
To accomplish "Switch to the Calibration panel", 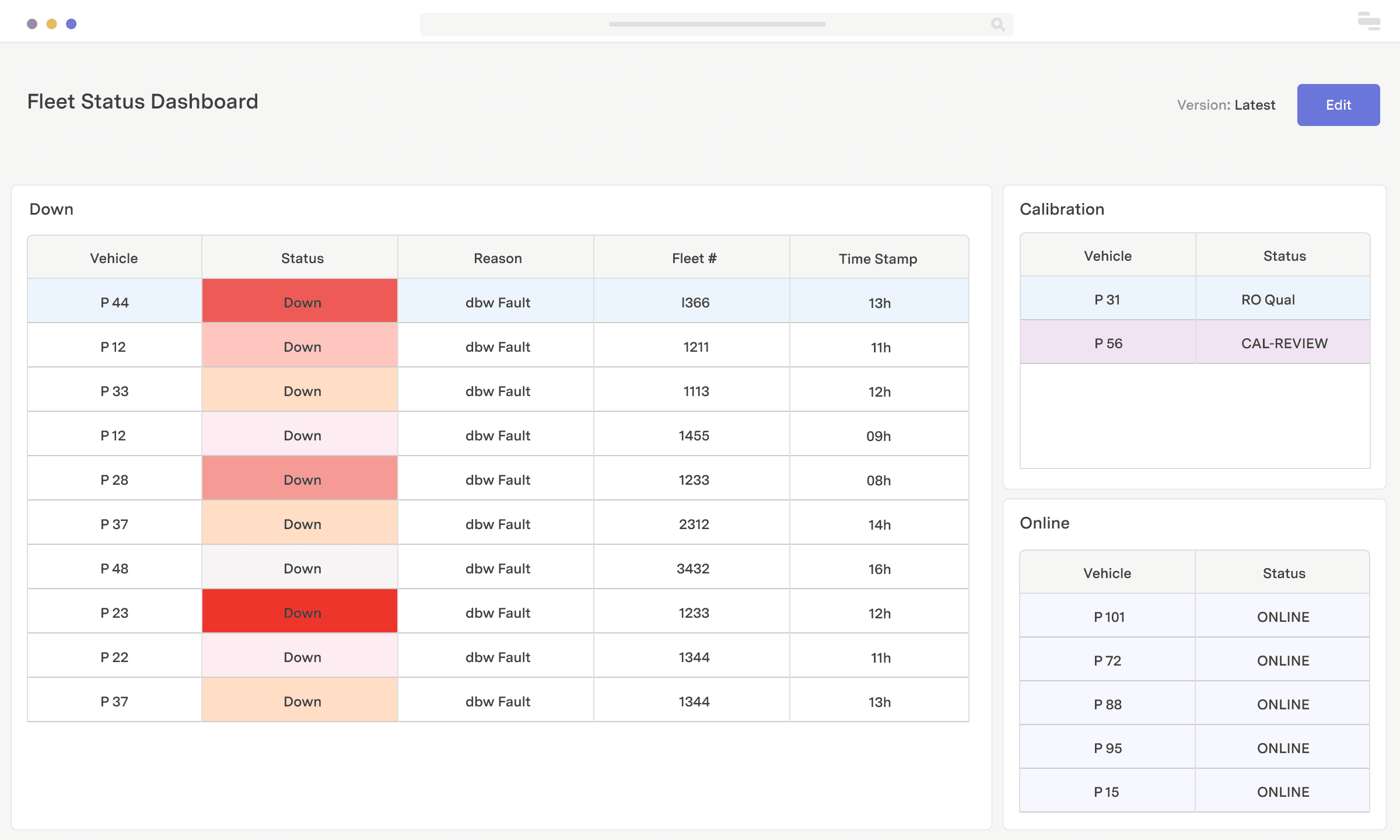I will point(1062,209).
